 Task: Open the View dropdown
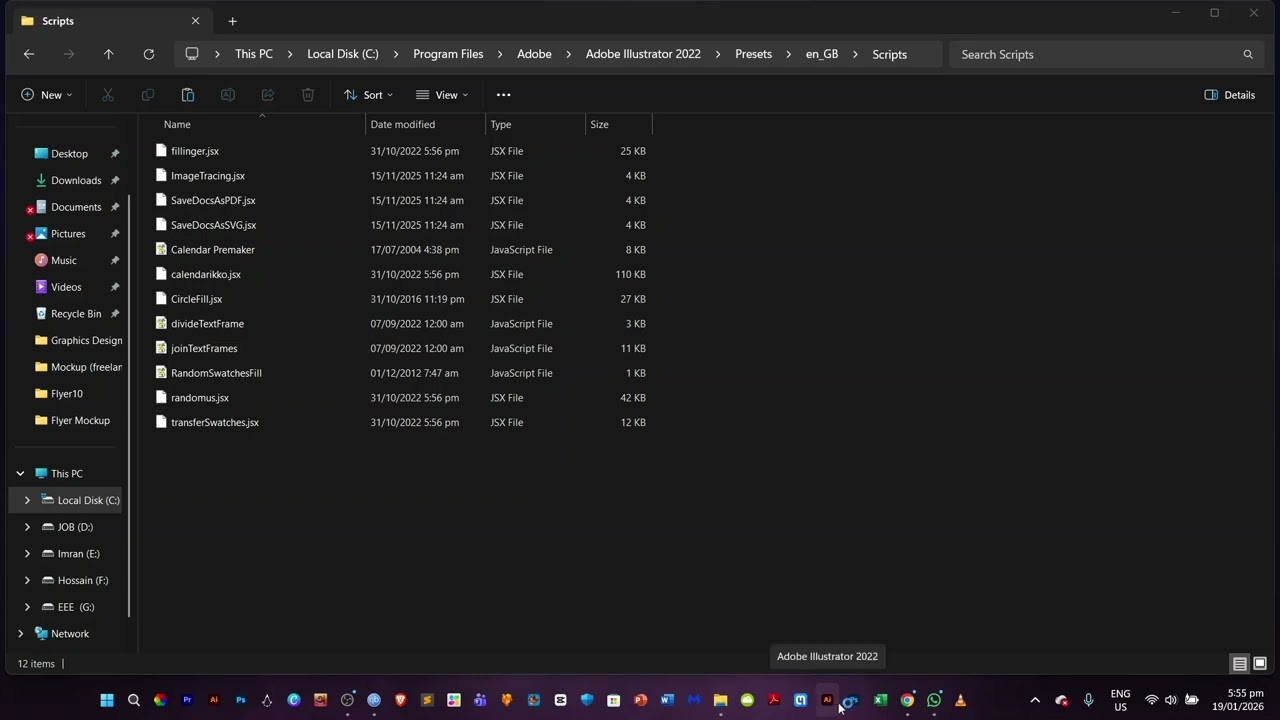coord(442,95)
